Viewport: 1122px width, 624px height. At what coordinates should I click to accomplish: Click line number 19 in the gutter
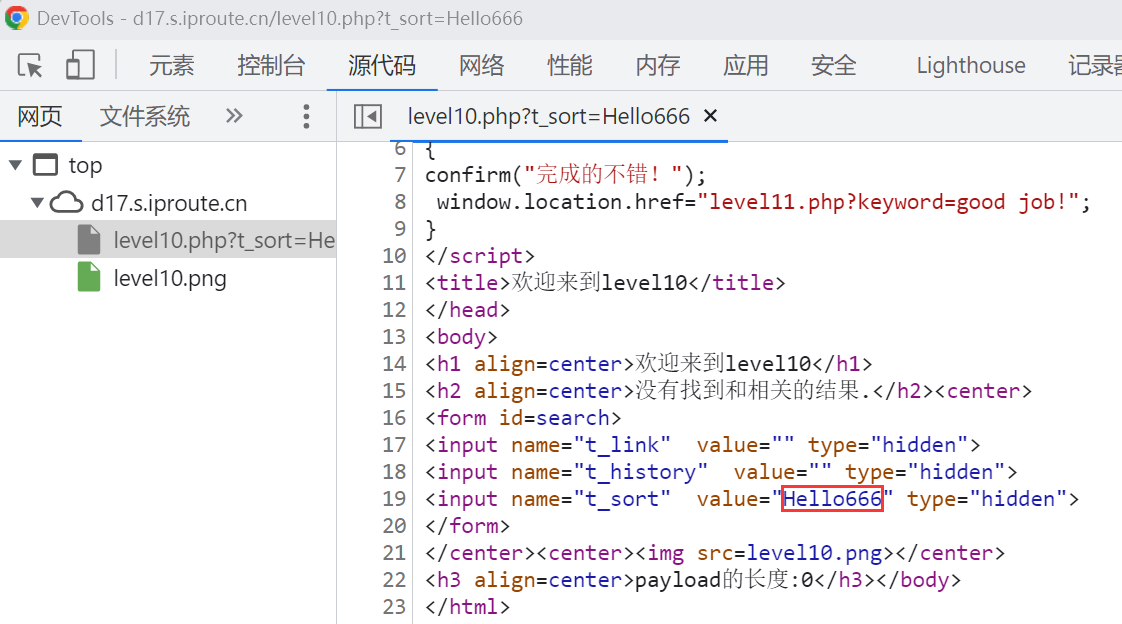pos(395,498)
